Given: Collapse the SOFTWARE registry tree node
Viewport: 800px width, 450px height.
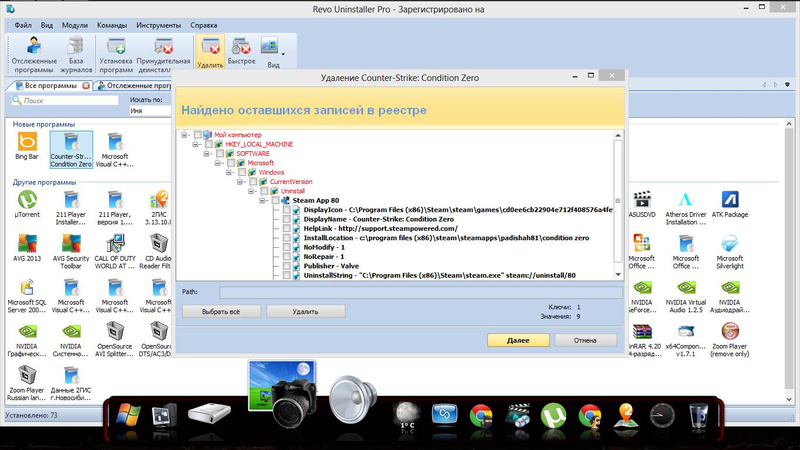Looking at the screenshot, I should pos(208,153).
